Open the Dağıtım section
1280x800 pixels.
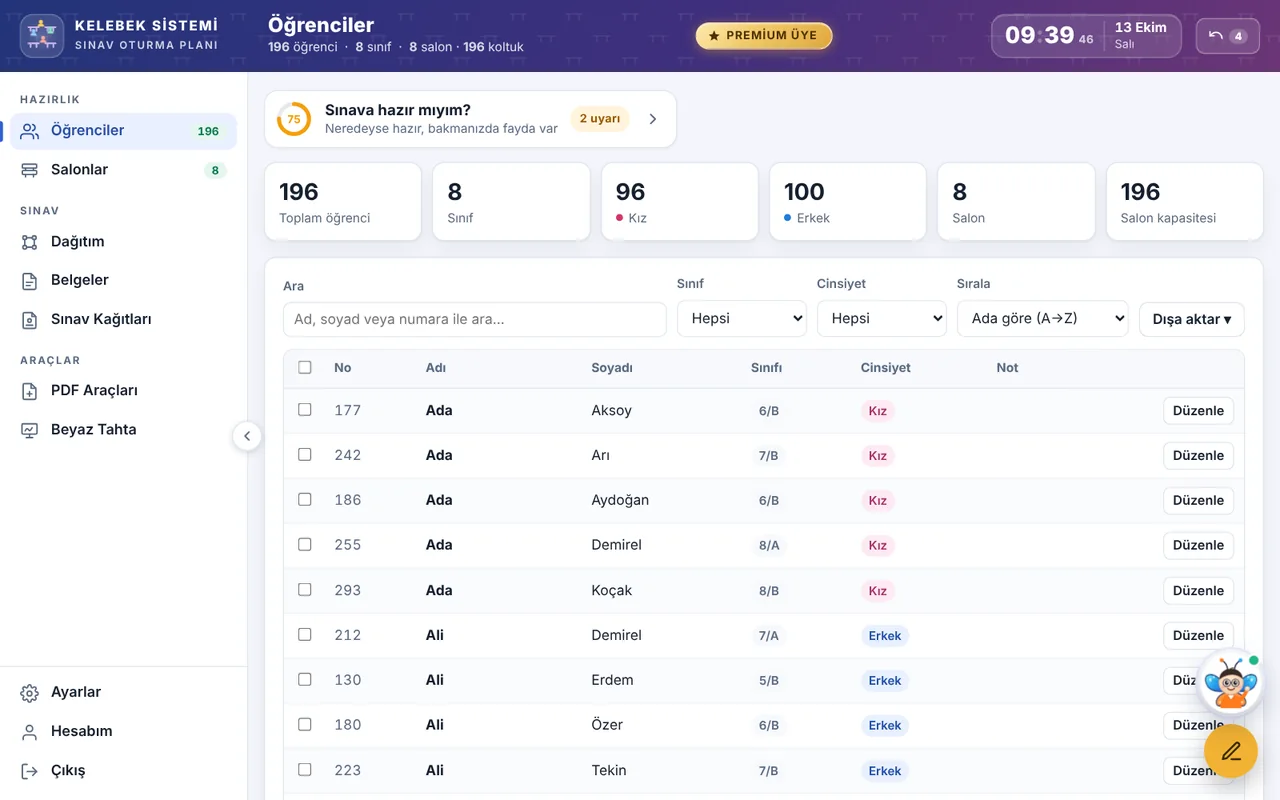(123, 242)
